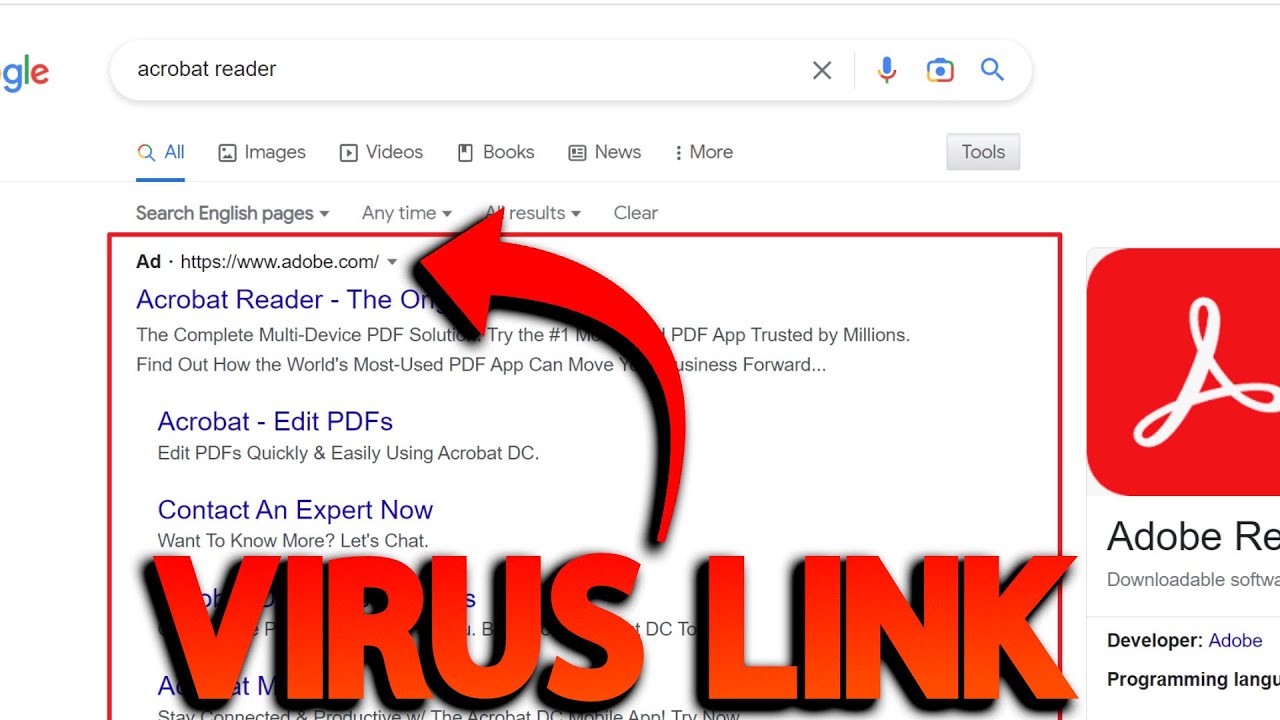Open search by image camera icon

coord(940,70)
